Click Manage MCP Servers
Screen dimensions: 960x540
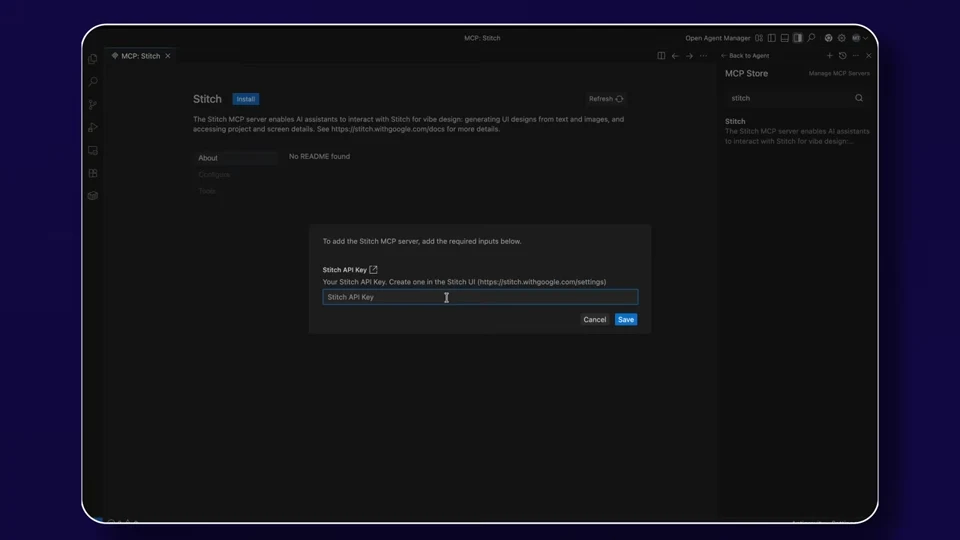click(x=839, y=73)
